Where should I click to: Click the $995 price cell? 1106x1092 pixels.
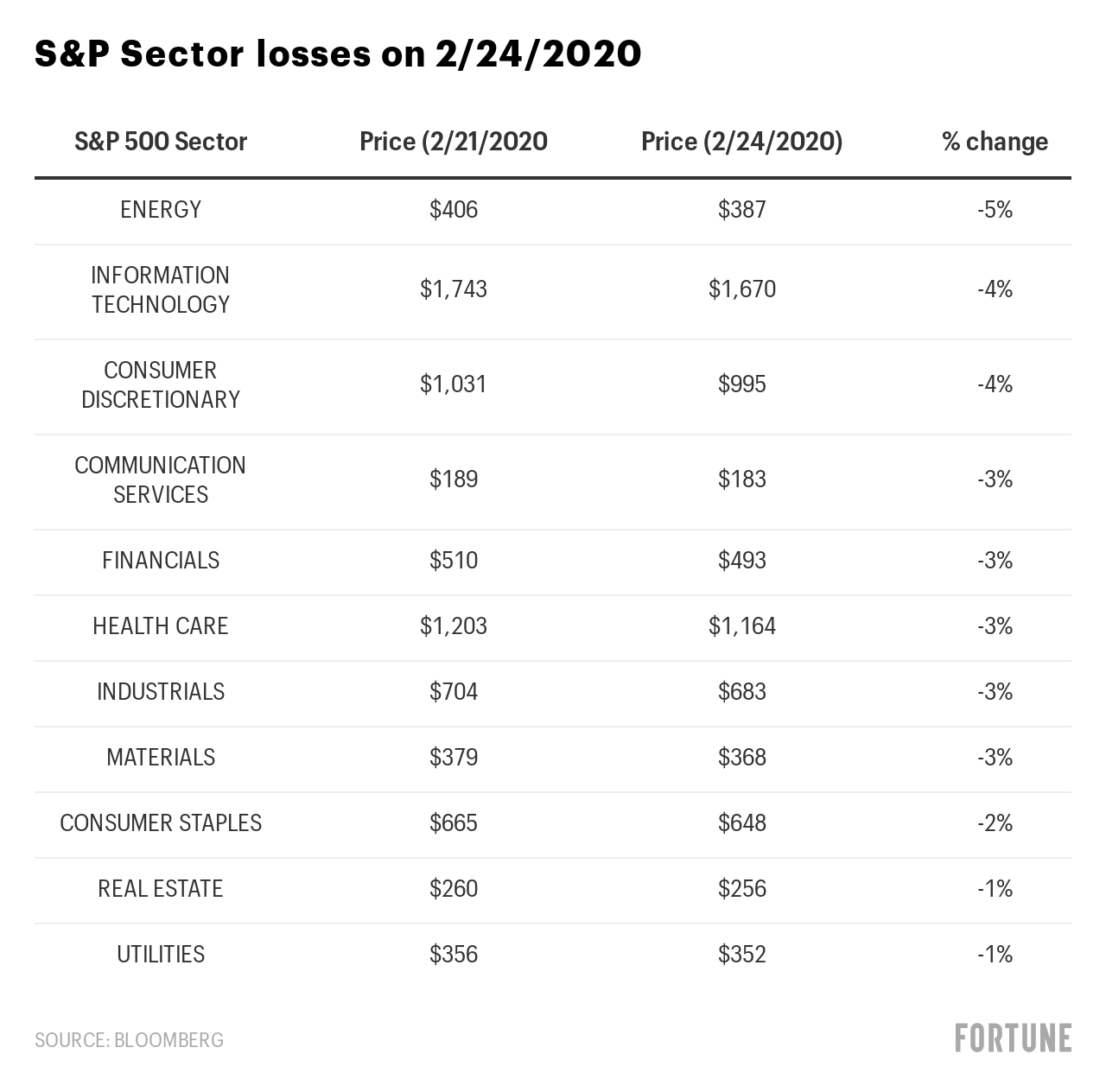[x=741, y=384]
